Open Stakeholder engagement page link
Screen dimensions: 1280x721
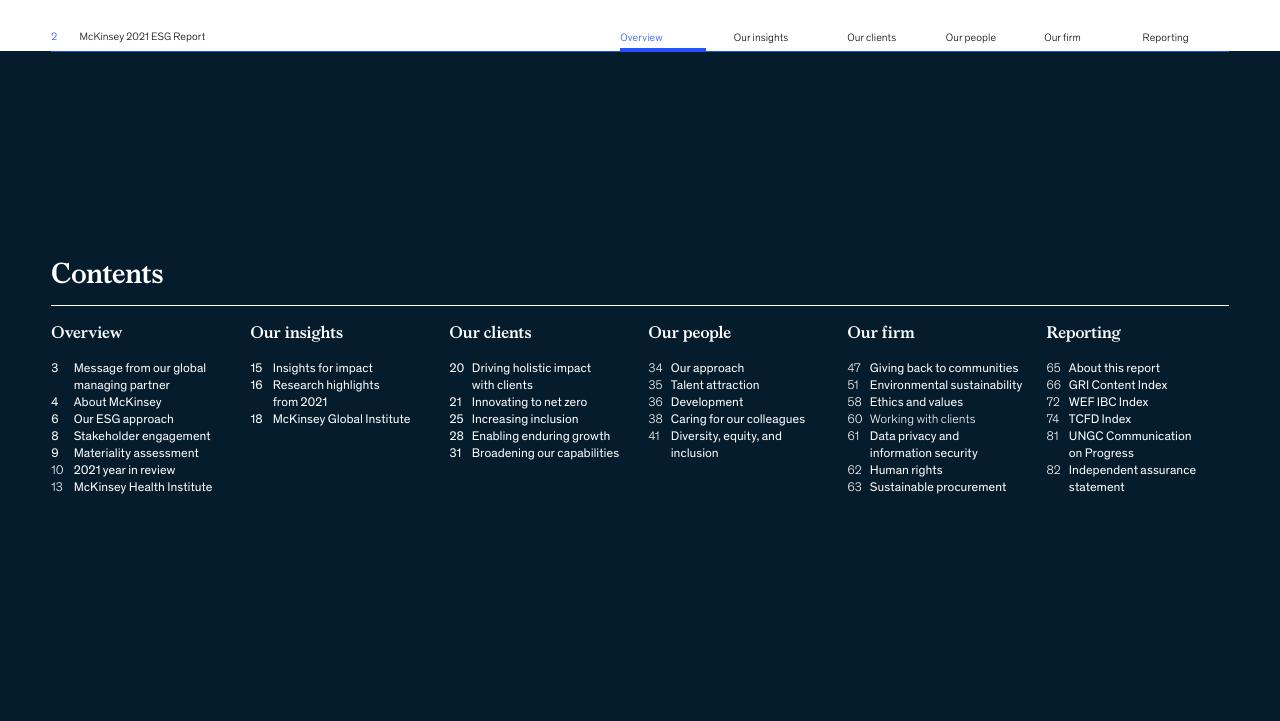141,436
